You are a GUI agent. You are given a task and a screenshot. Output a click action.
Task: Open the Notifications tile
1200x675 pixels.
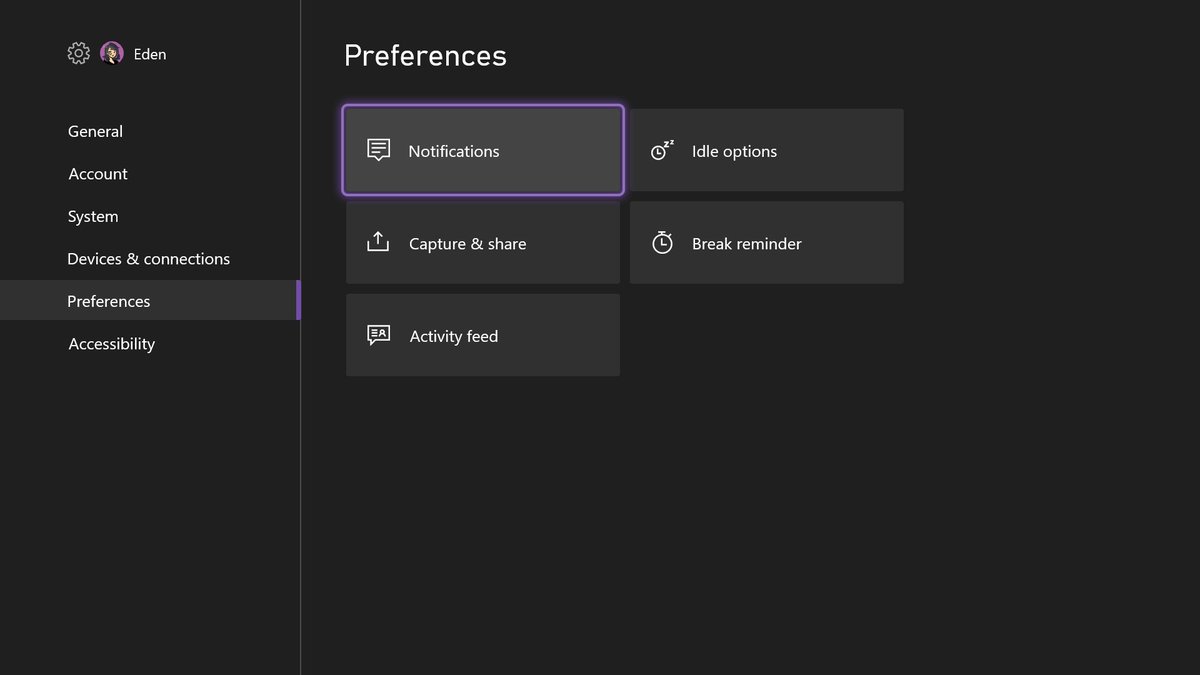(483, 150)
